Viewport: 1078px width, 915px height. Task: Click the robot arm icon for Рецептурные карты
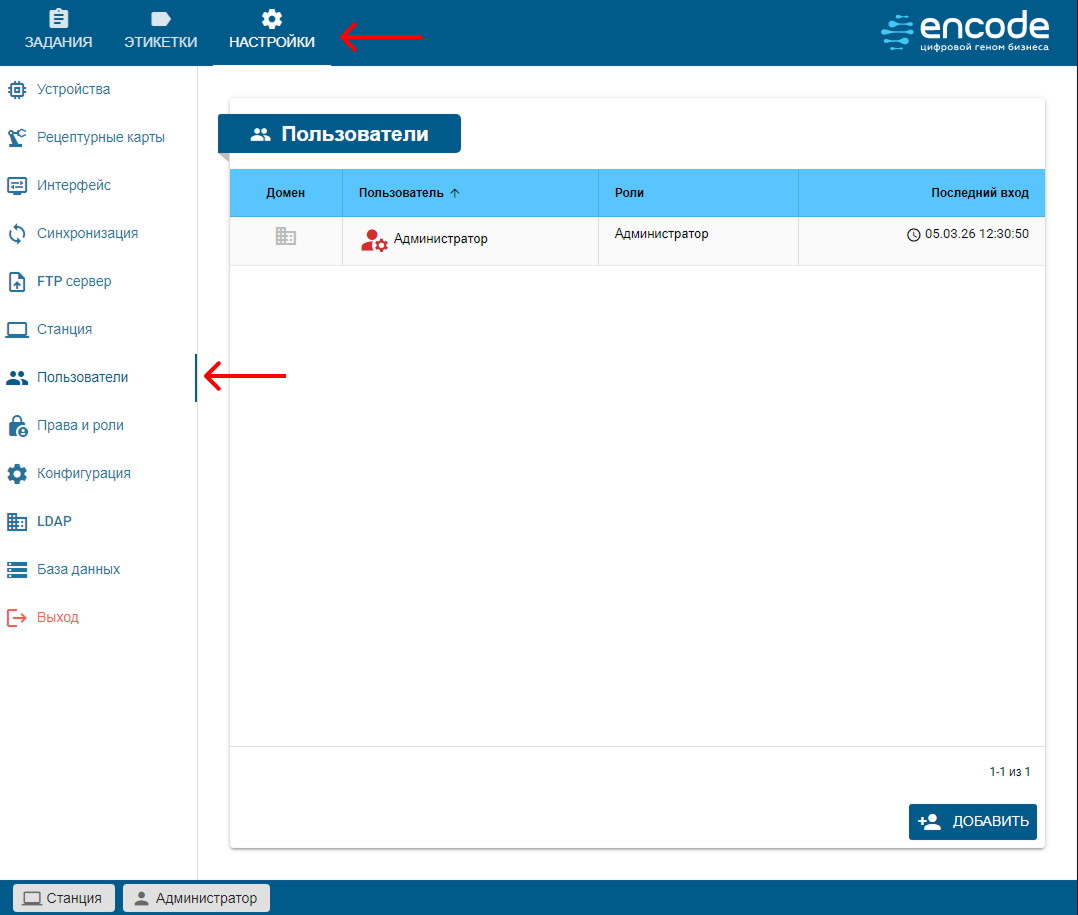17,138
